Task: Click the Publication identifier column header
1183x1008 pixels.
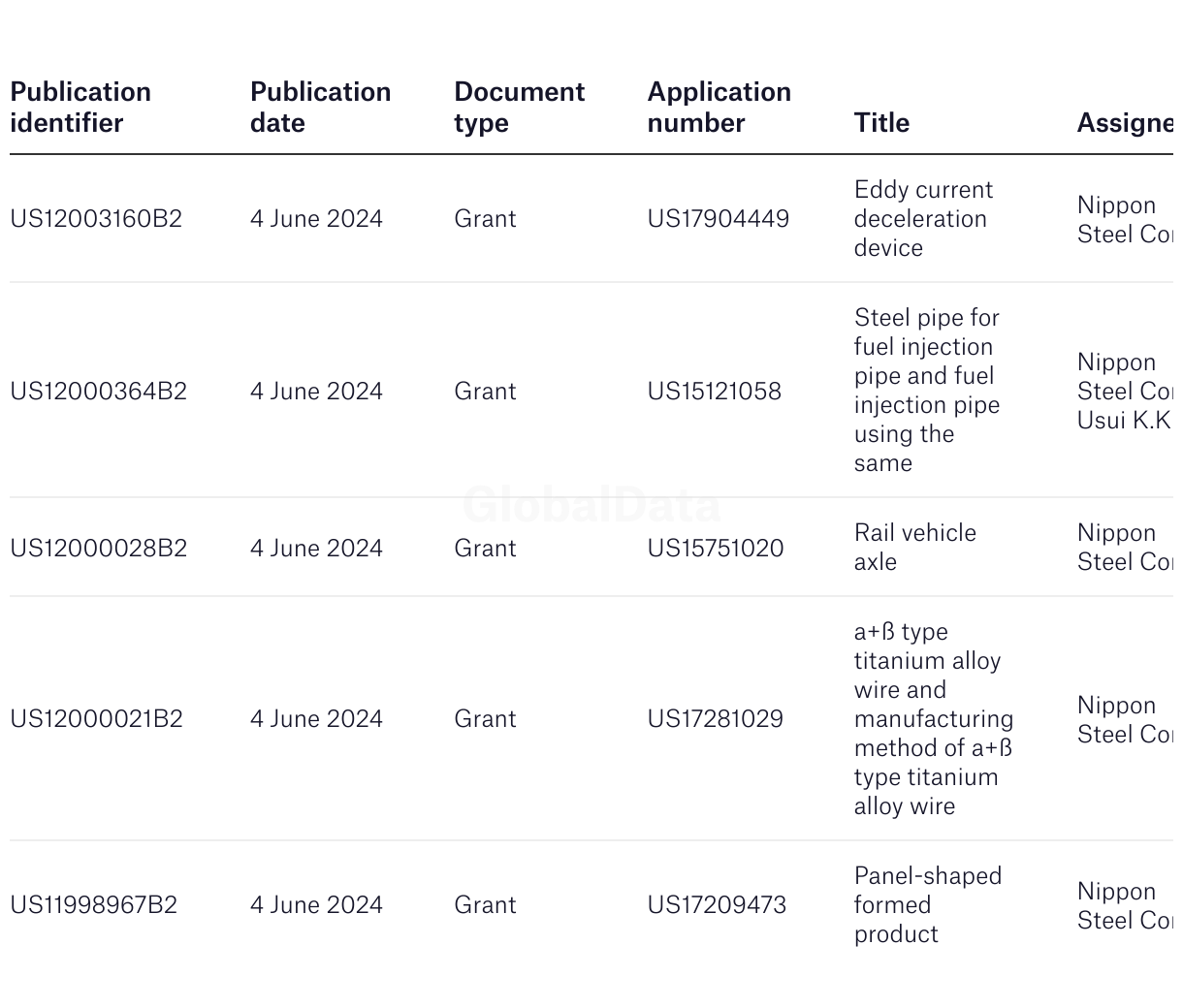Action: click(x=80, y=108)
